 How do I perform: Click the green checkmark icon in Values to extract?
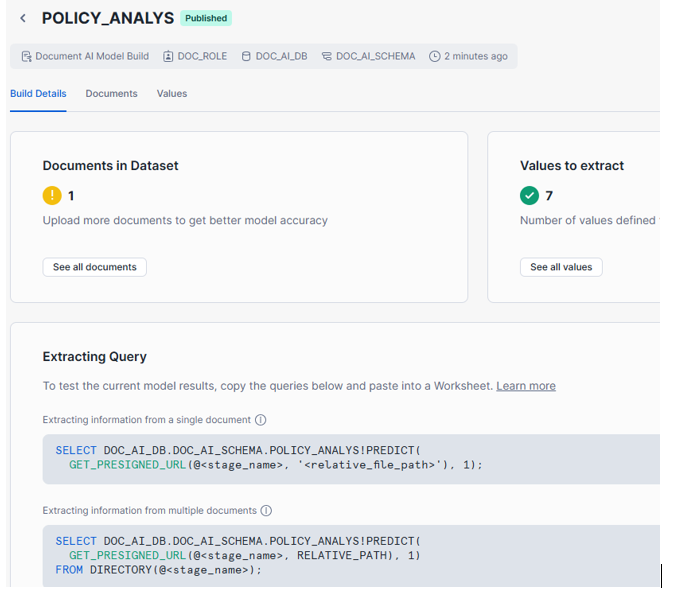point(529,196)
